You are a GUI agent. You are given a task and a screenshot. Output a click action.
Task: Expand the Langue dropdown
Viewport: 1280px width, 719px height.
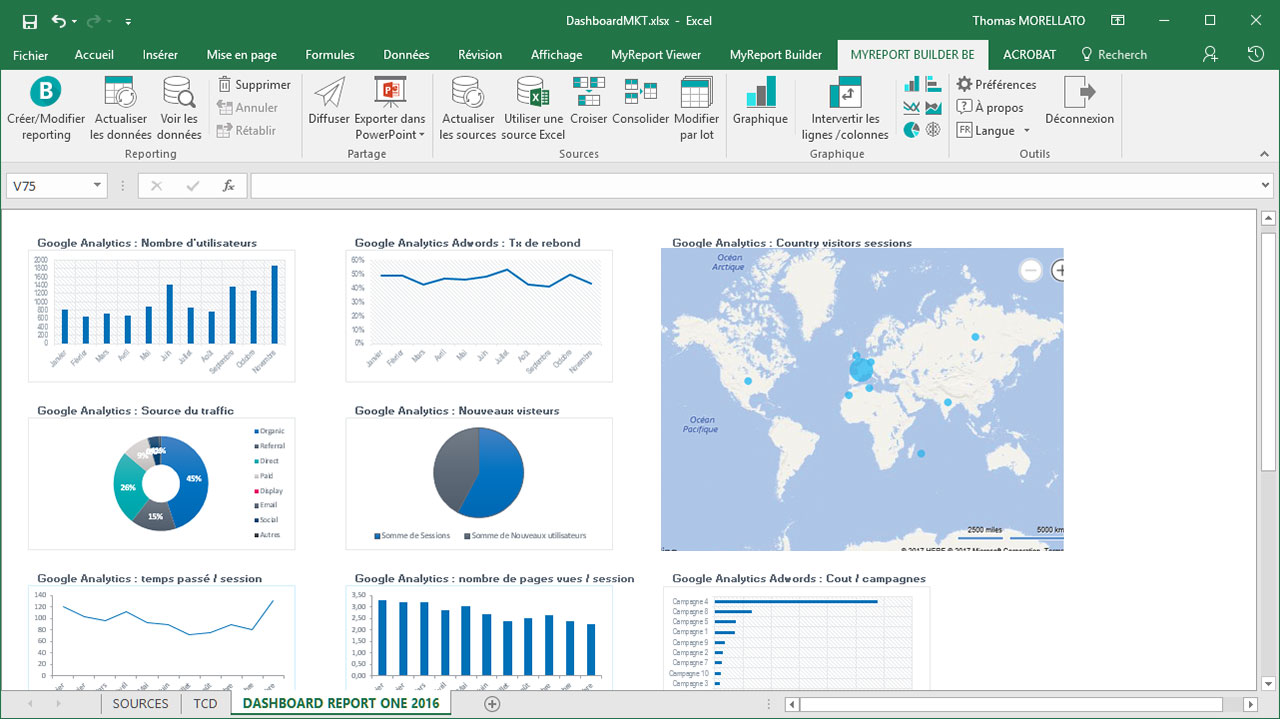tap(1025, 131)
